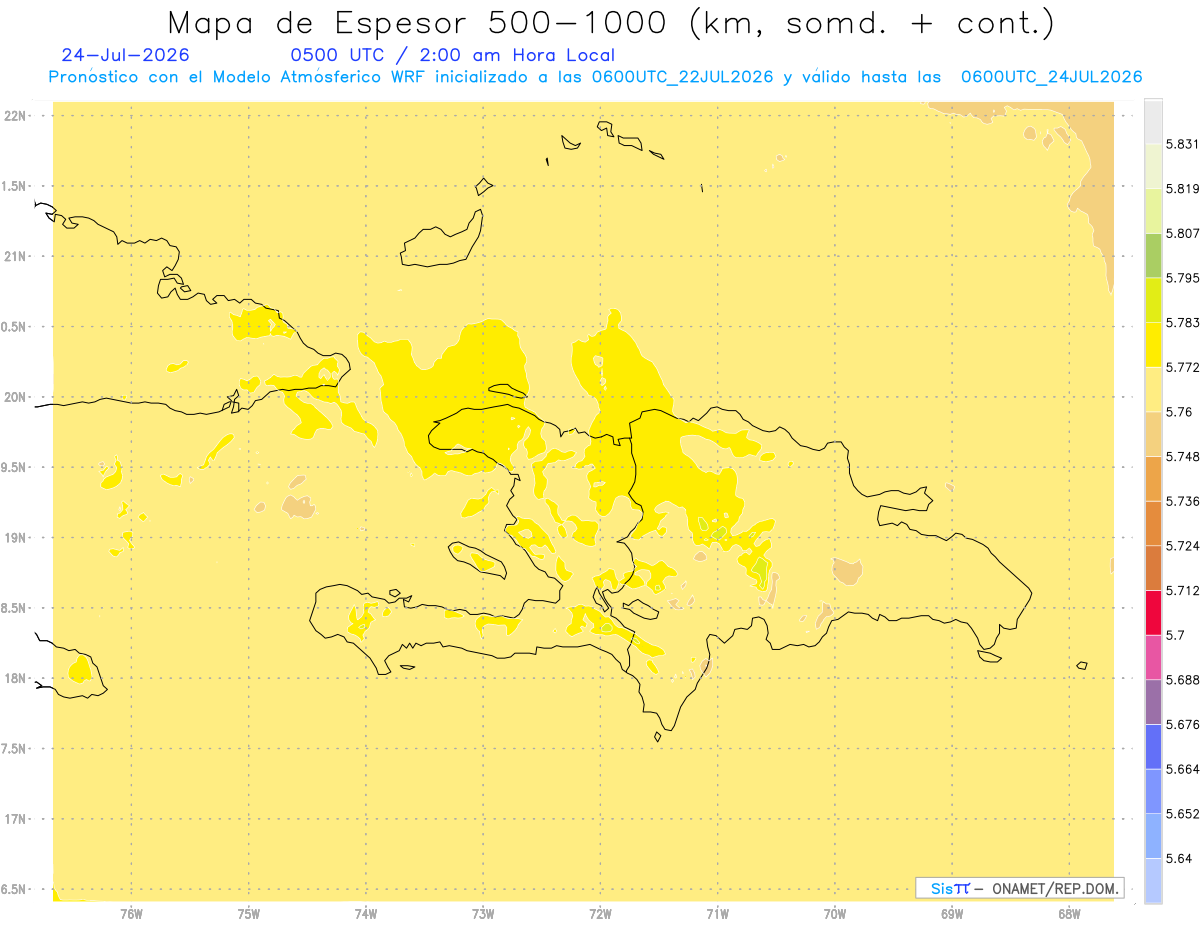This screenshot has height=927, width=1200.
Task: Click the 73W longitude axis label
Action: pyautogui.click(x=483, y=915)
